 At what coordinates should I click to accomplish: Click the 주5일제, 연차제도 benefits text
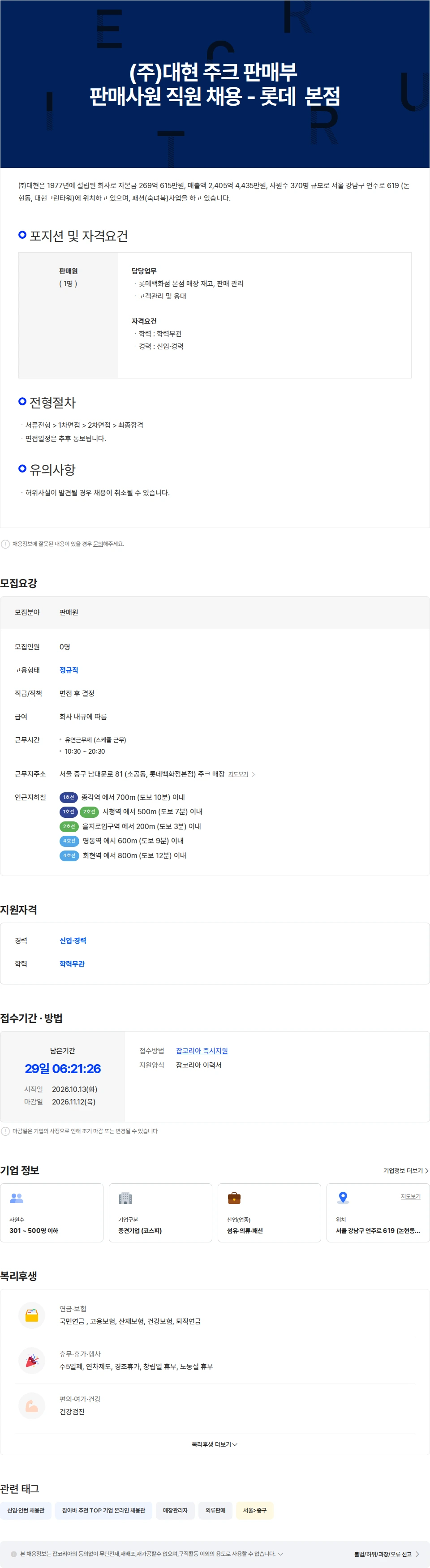[136, 1366]
